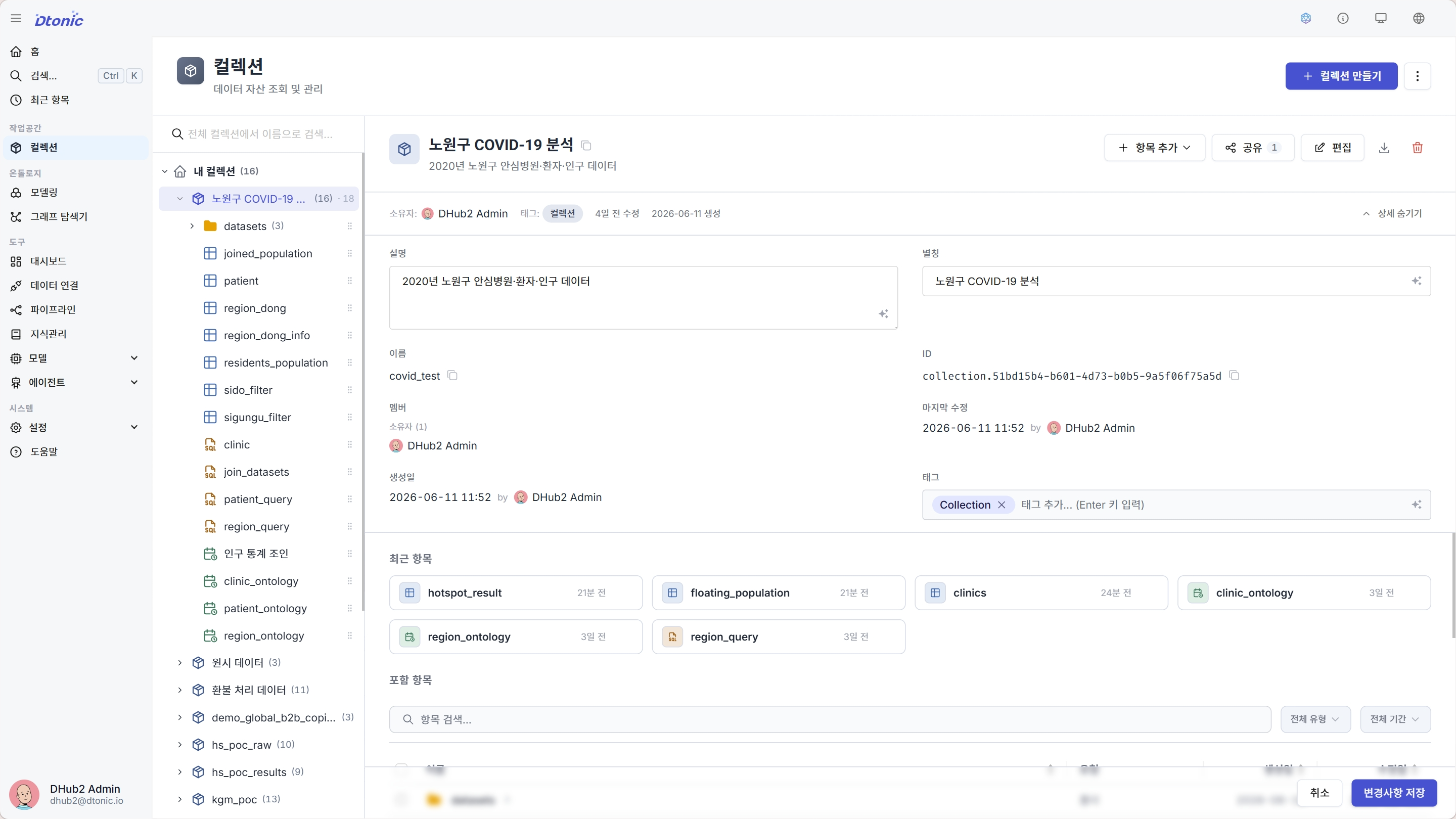
Task: Click AI sparkle icon in alias field
Action: click(x=1417, y=281)
